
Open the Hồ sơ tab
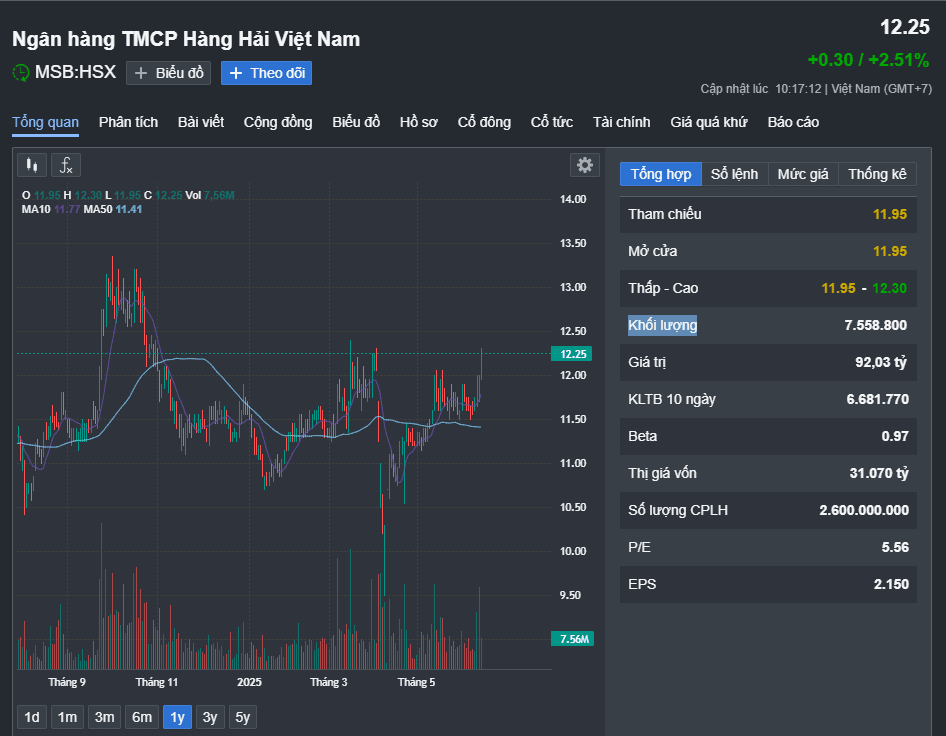[419, 122]
